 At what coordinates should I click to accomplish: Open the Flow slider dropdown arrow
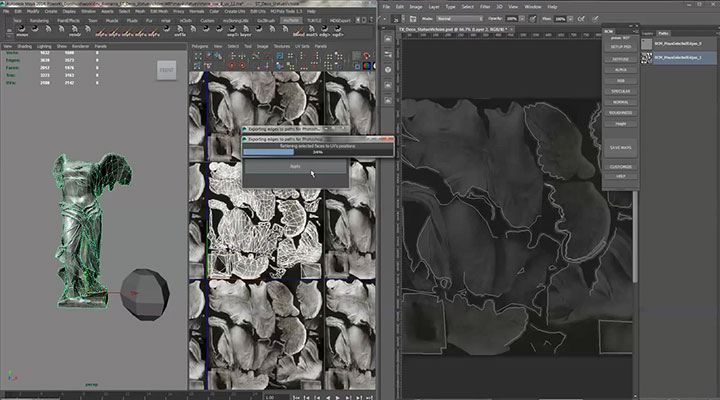point(570,19)
